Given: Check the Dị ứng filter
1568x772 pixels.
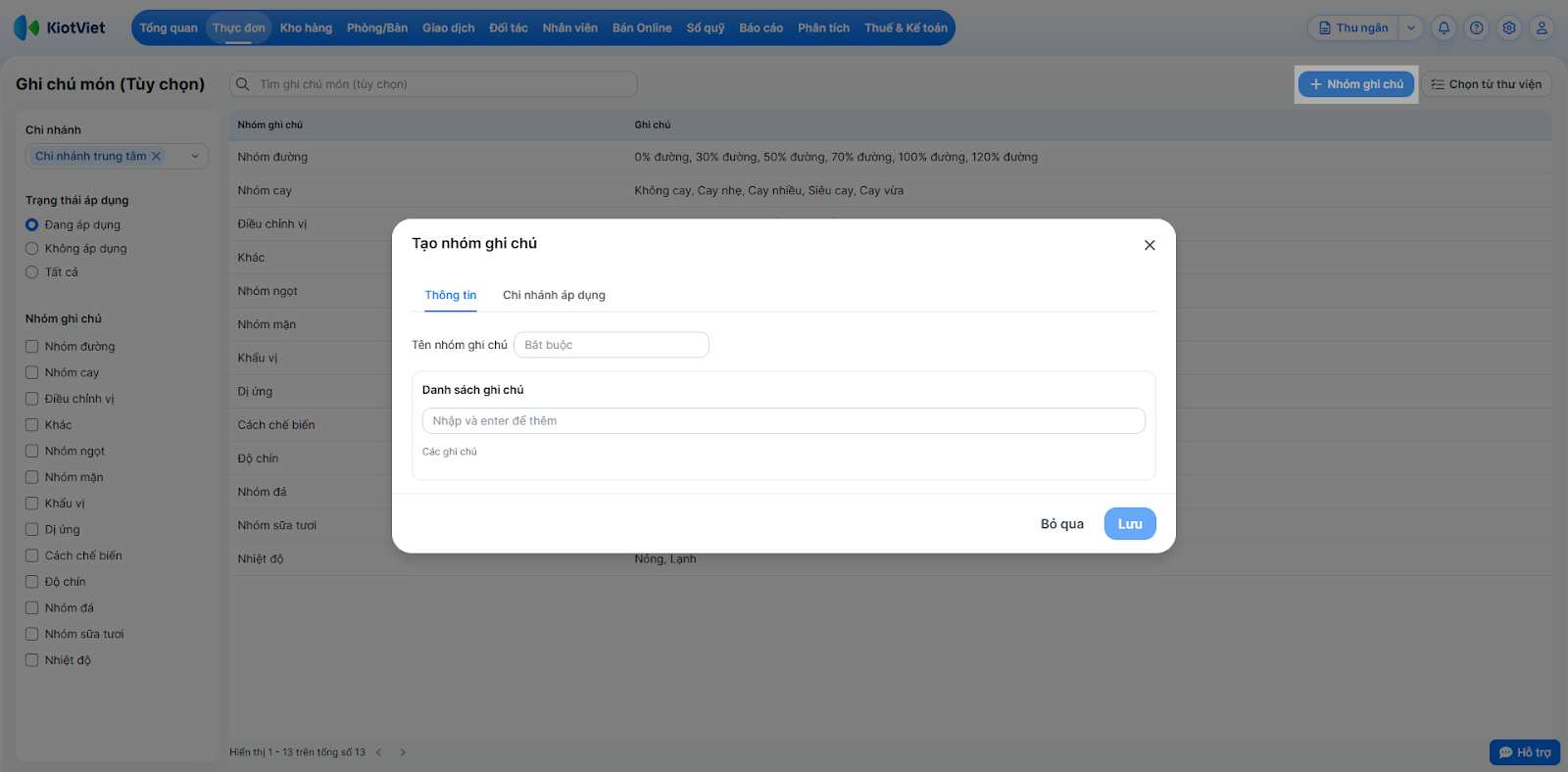Looking at the screenshot, I should pos(32,529).
